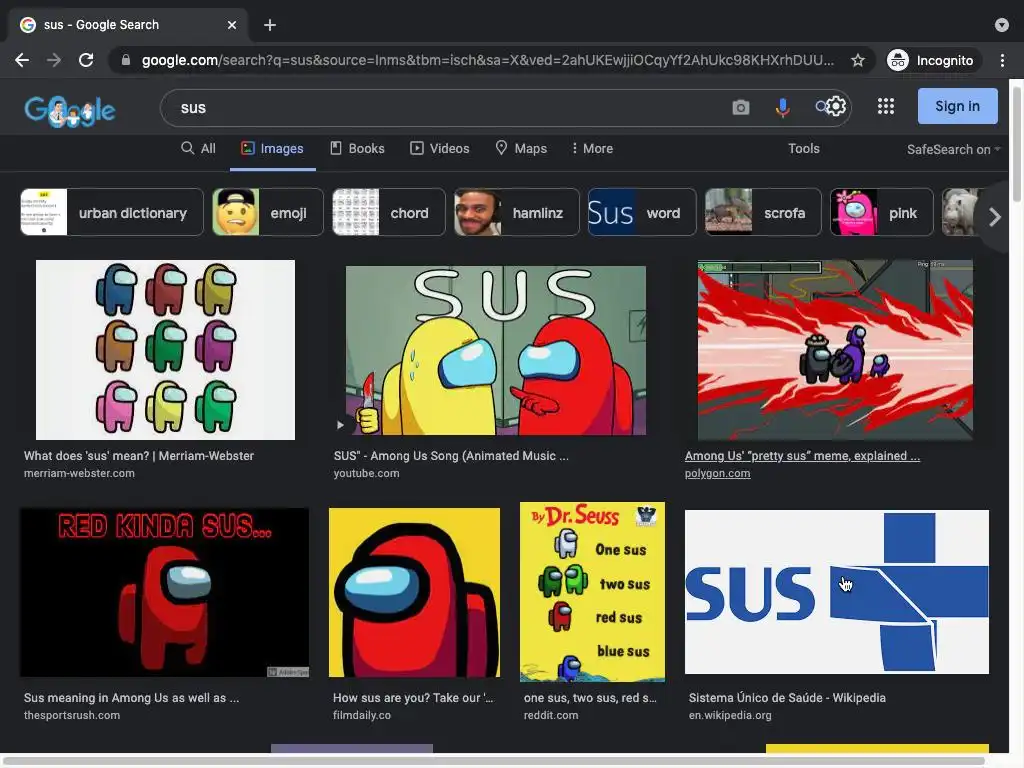Screen dimensions: 1024x768
Task: Switch to the All results tab
Action: point(199,148)
